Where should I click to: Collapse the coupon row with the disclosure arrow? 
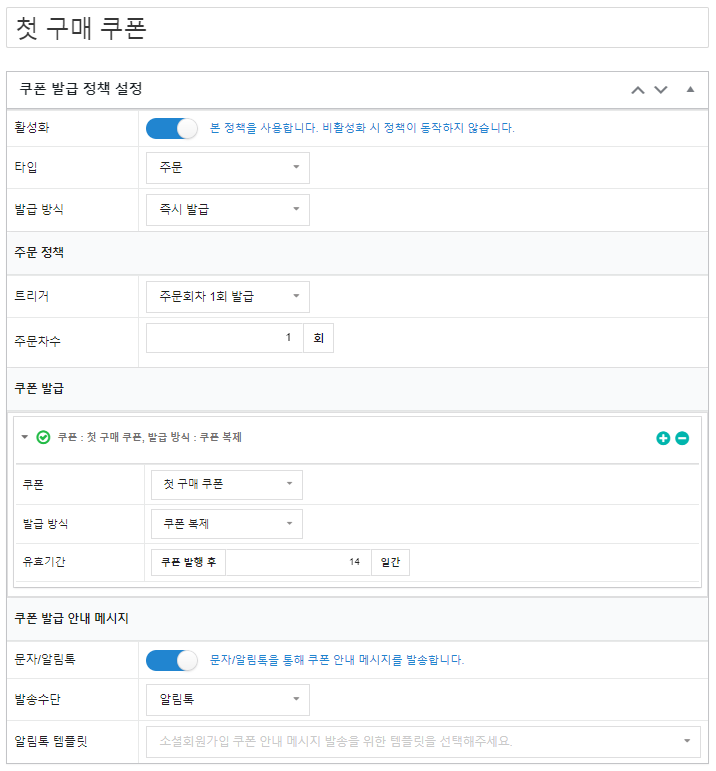coord(25,437)
